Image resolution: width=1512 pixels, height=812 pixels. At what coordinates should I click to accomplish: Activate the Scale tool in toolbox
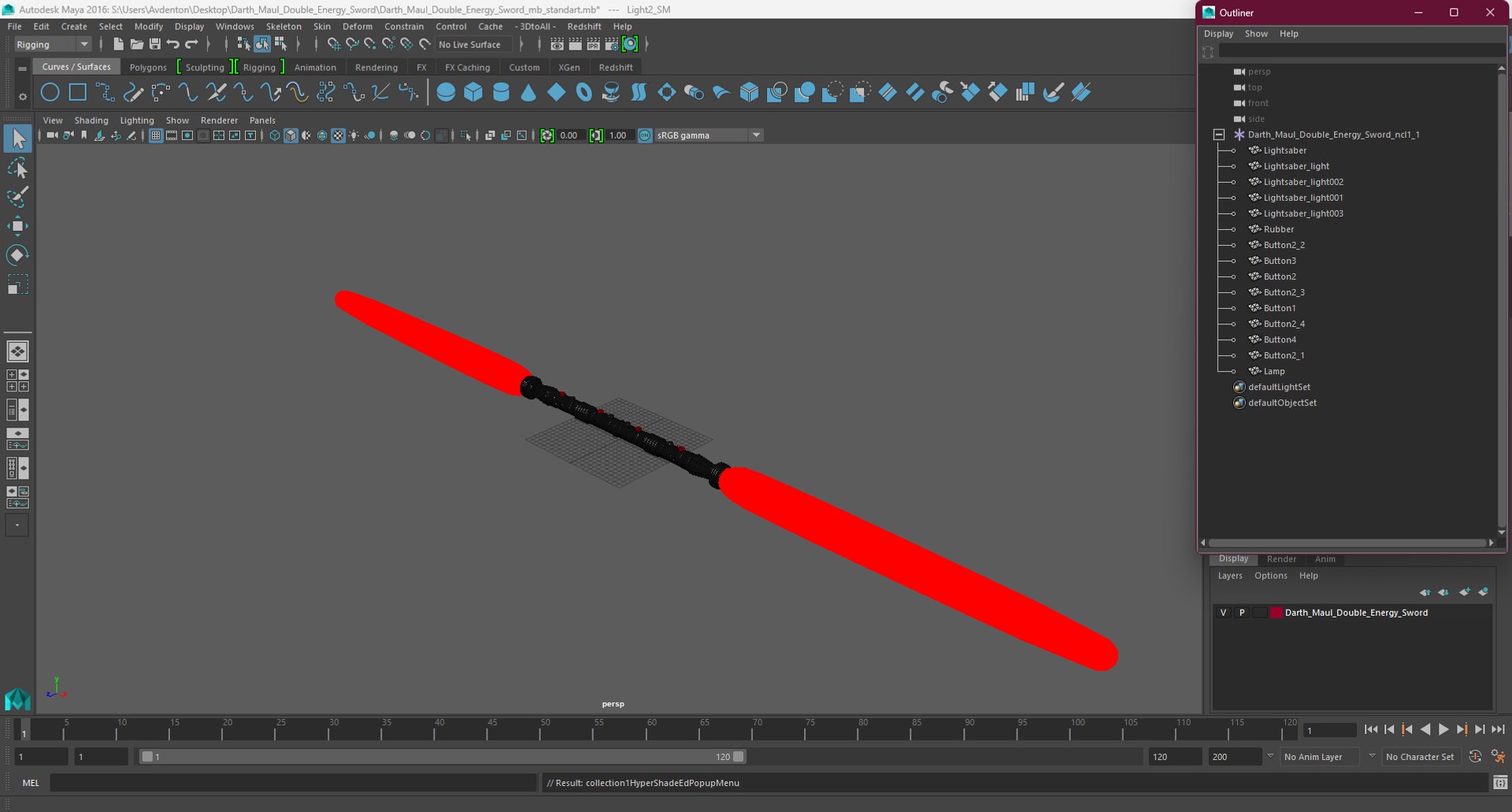point(17,284)
